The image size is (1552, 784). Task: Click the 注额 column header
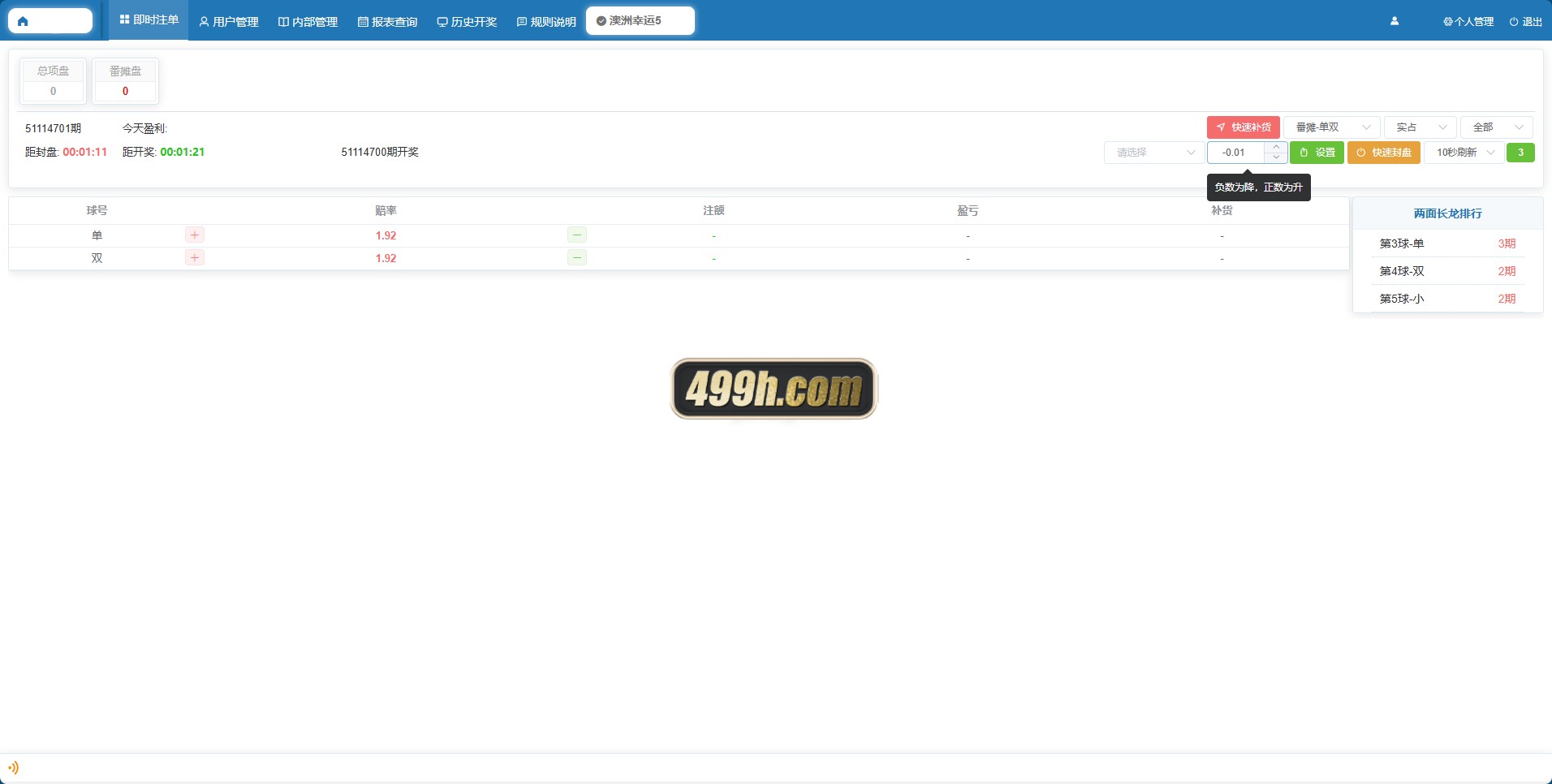click(x=713, y=211)
